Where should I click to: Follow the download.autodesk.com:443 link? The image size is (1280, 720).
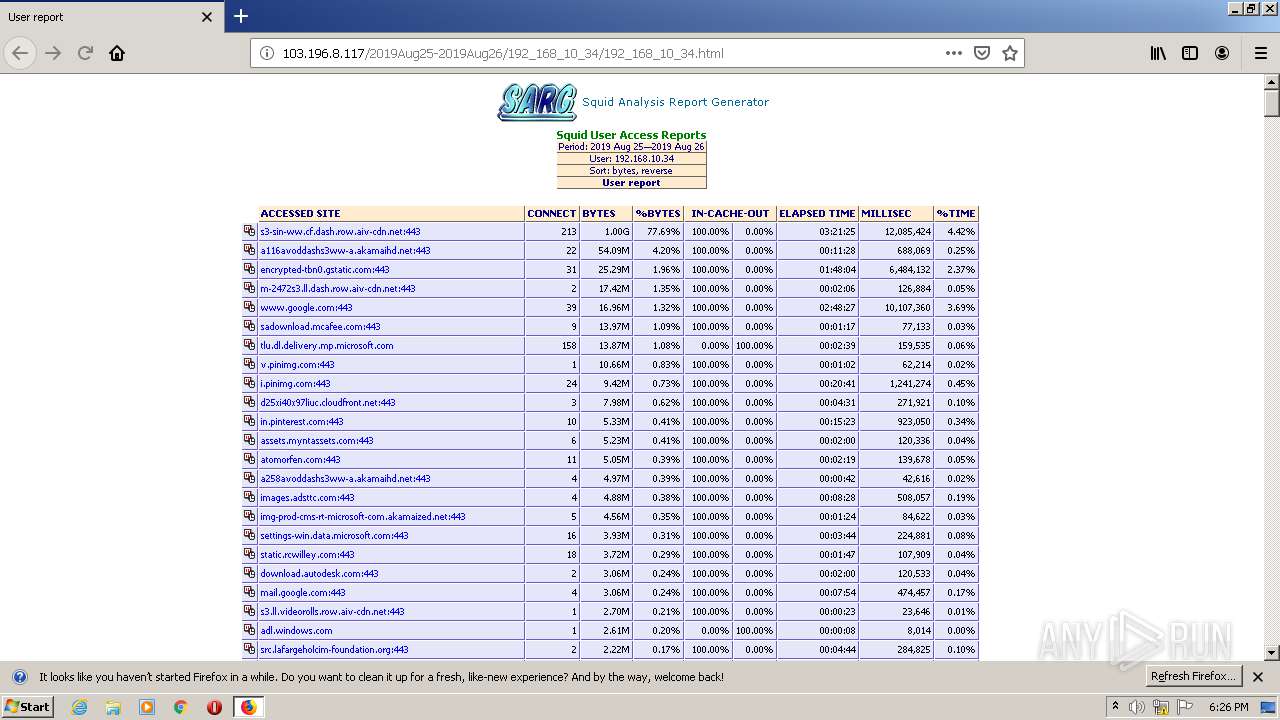(x=319, y=574)
